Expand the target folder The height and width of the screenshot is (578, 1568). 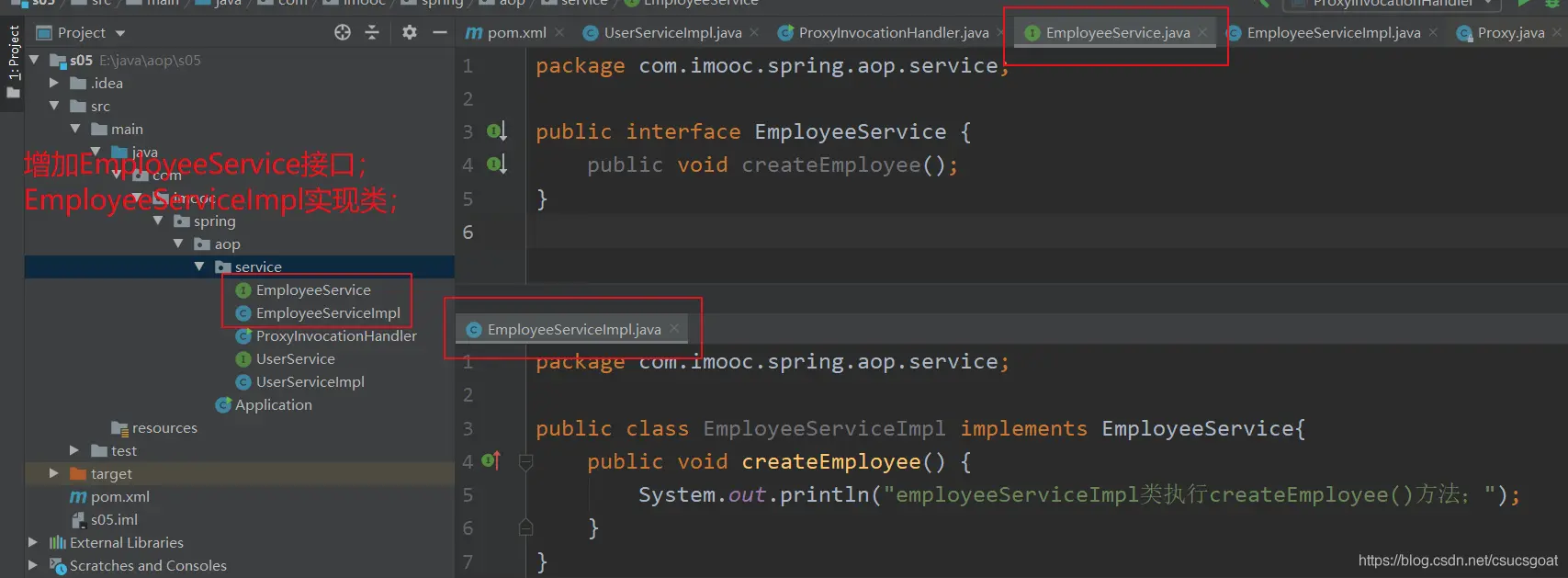(54, 473)
